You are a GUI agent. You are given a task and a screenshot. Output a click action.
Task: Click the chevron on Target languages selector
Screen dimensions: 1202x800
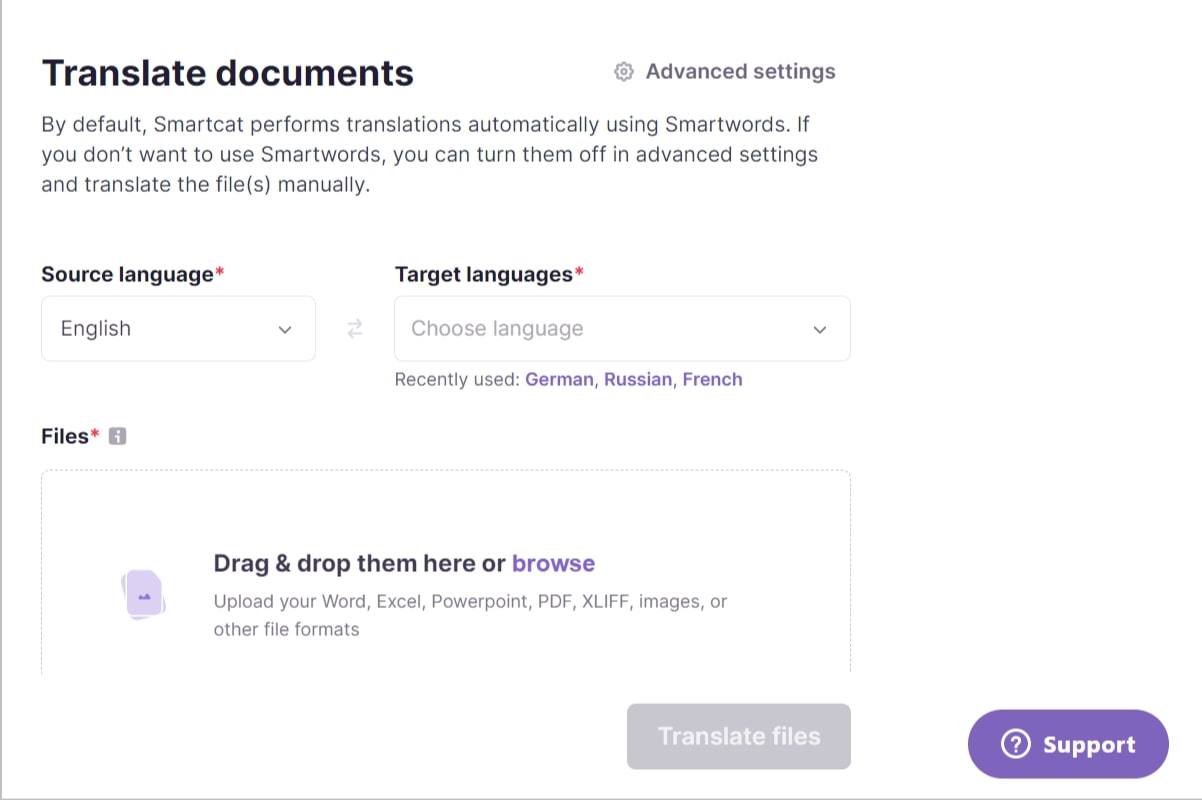coord(820,328)
